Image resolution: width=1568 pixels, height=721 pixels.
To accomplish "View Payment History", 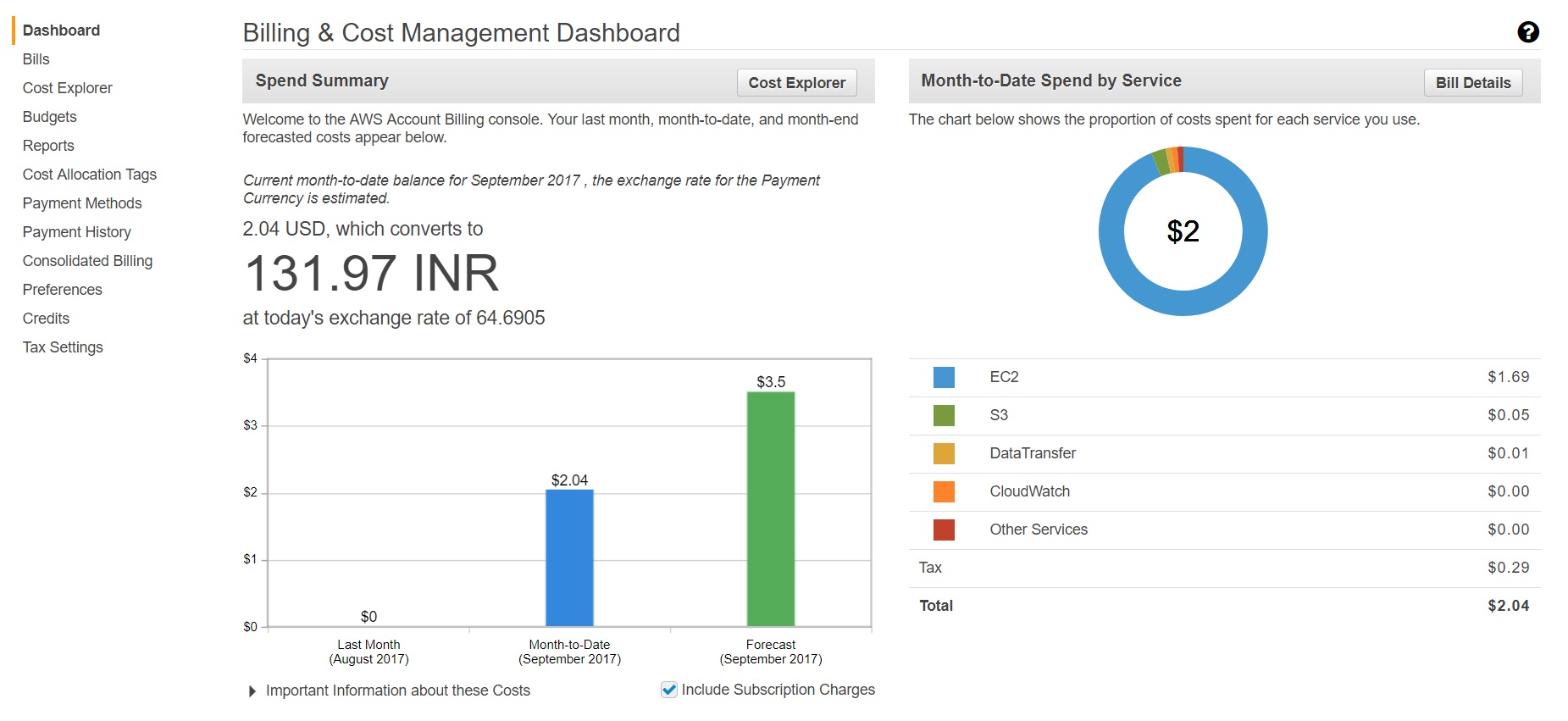I will coord(77,232).
